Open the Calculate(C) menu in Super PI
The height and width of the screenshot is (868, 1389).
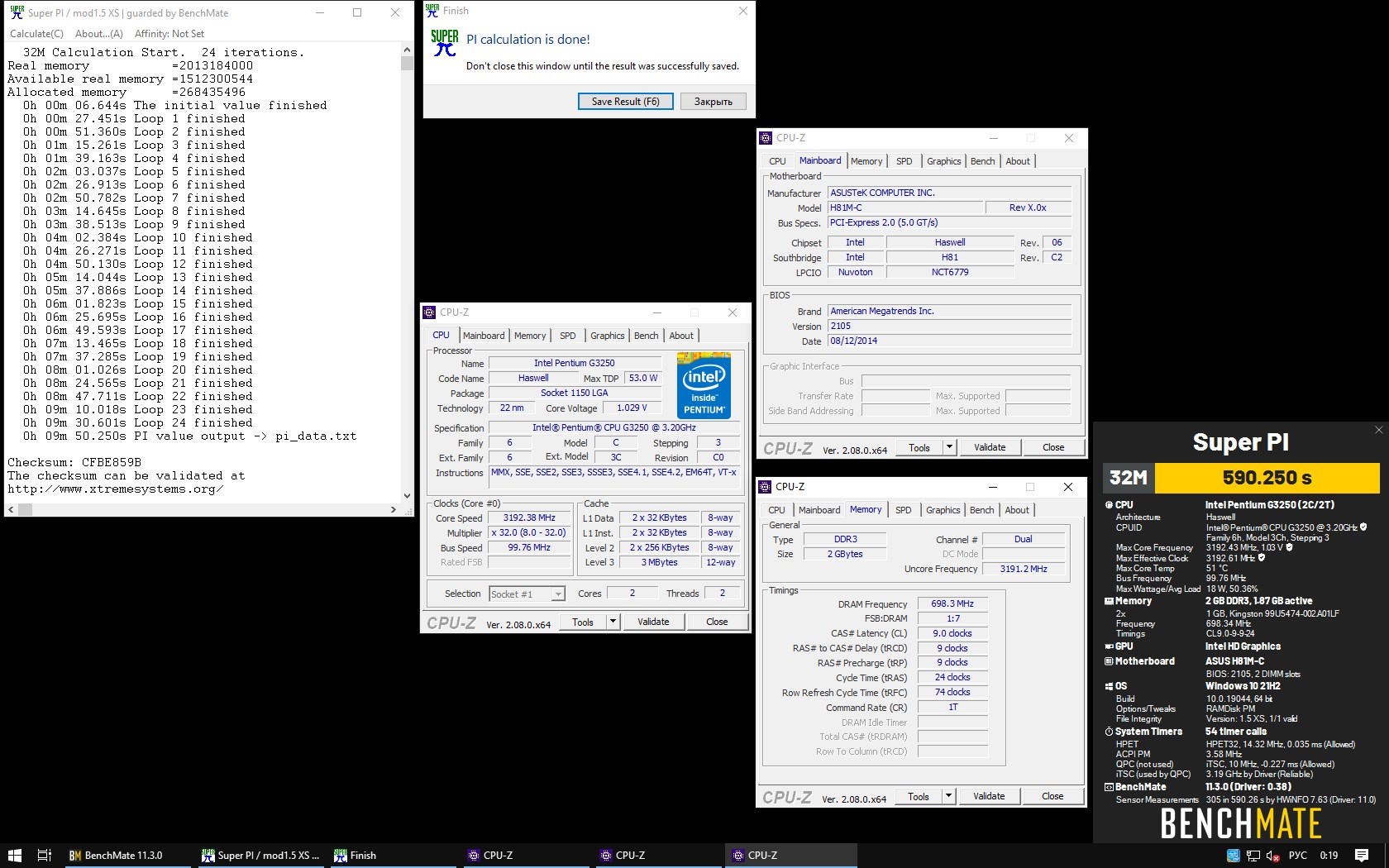[36, 34]
